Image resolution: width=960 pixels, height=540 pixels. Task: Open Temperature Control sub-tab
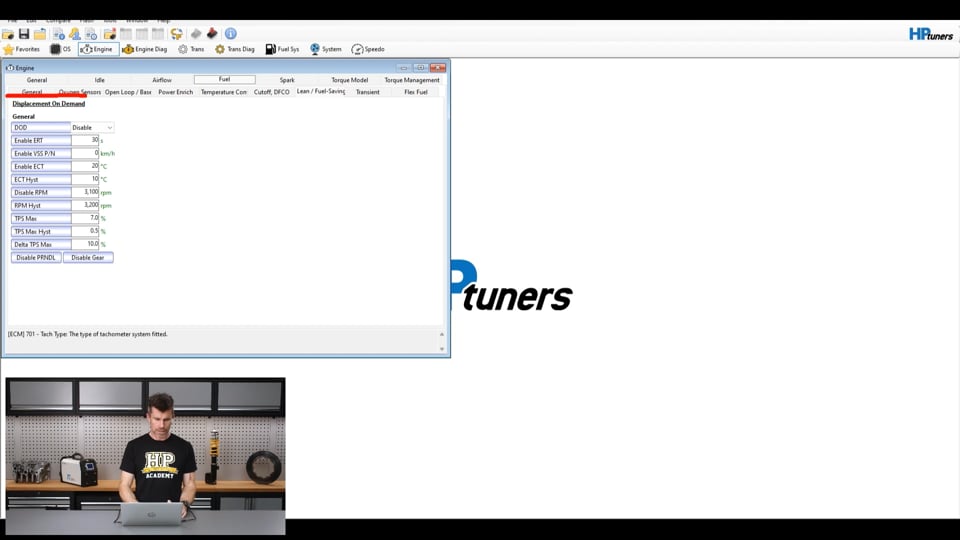click(x=223, y=92)
